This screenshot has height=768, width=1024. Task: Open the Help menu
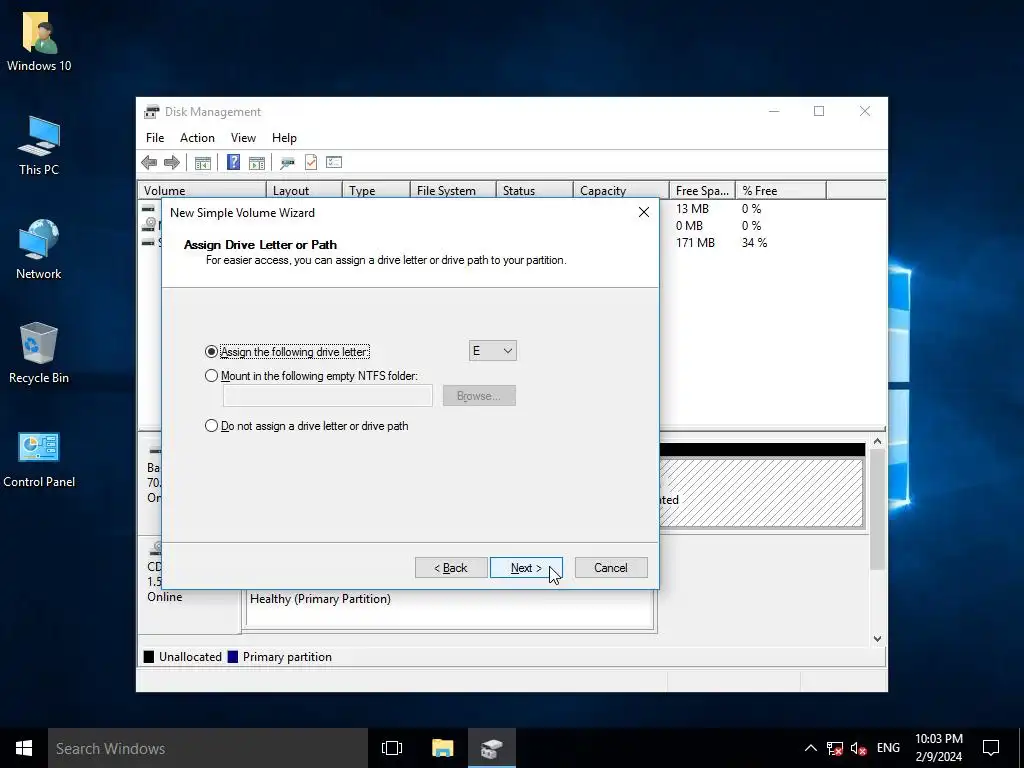pos(284,138)
